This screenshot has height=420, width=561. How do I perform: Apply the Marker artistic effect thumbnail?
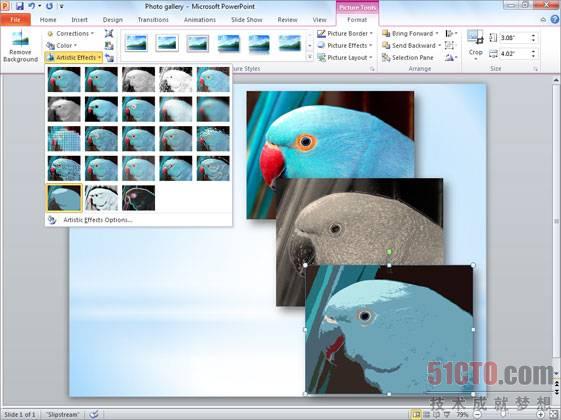(x=101, y=79)
